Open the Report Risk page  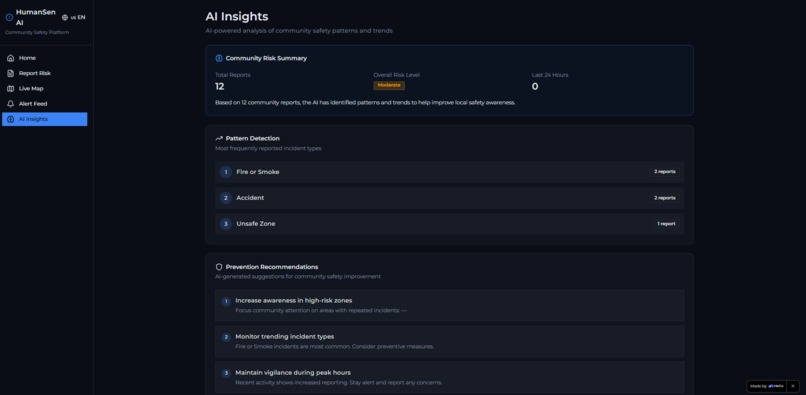pyautogui.click(x=45, y=73)
